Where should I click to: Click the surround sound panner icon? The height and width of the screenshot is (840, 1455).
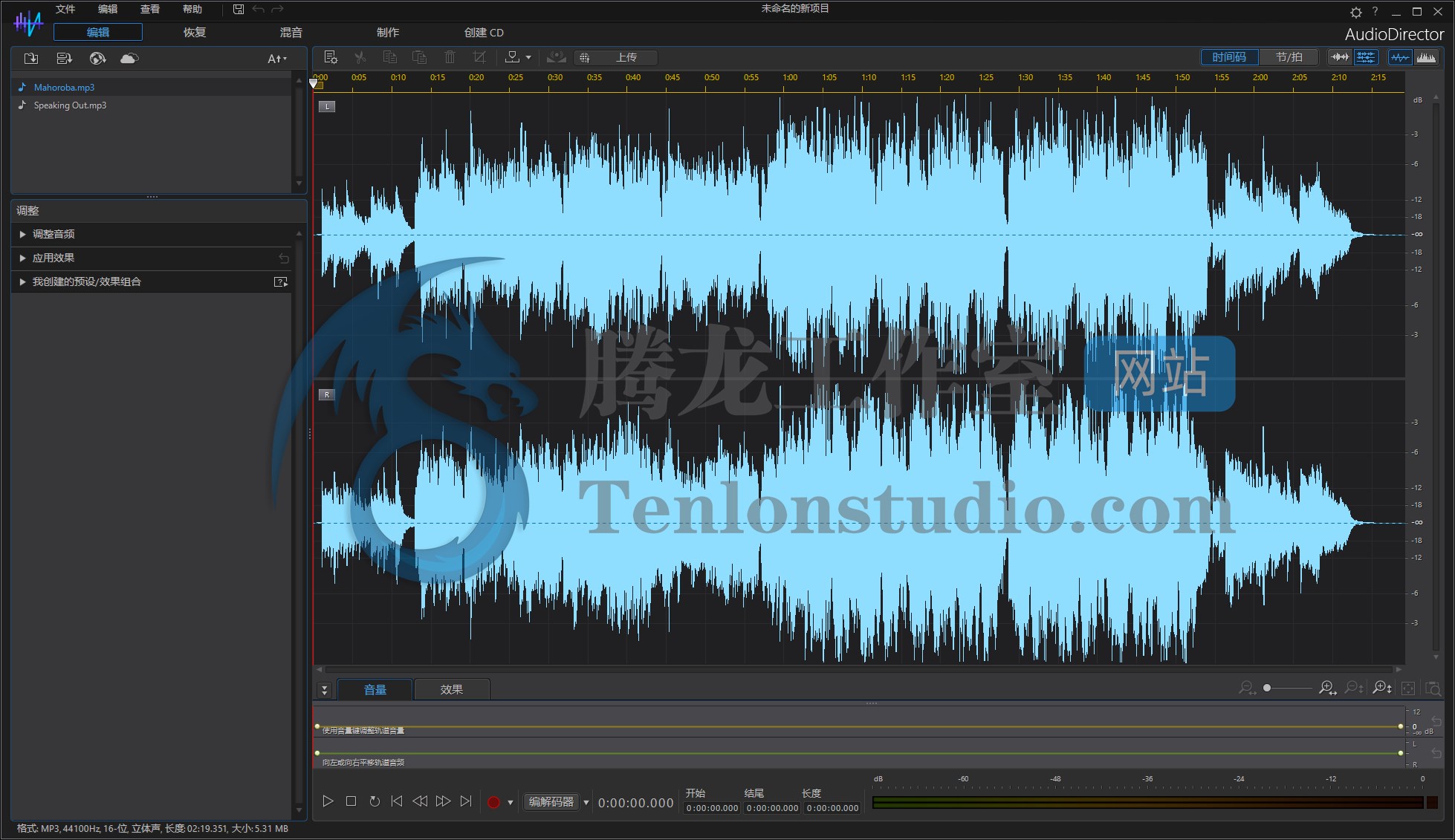point(556,57)
